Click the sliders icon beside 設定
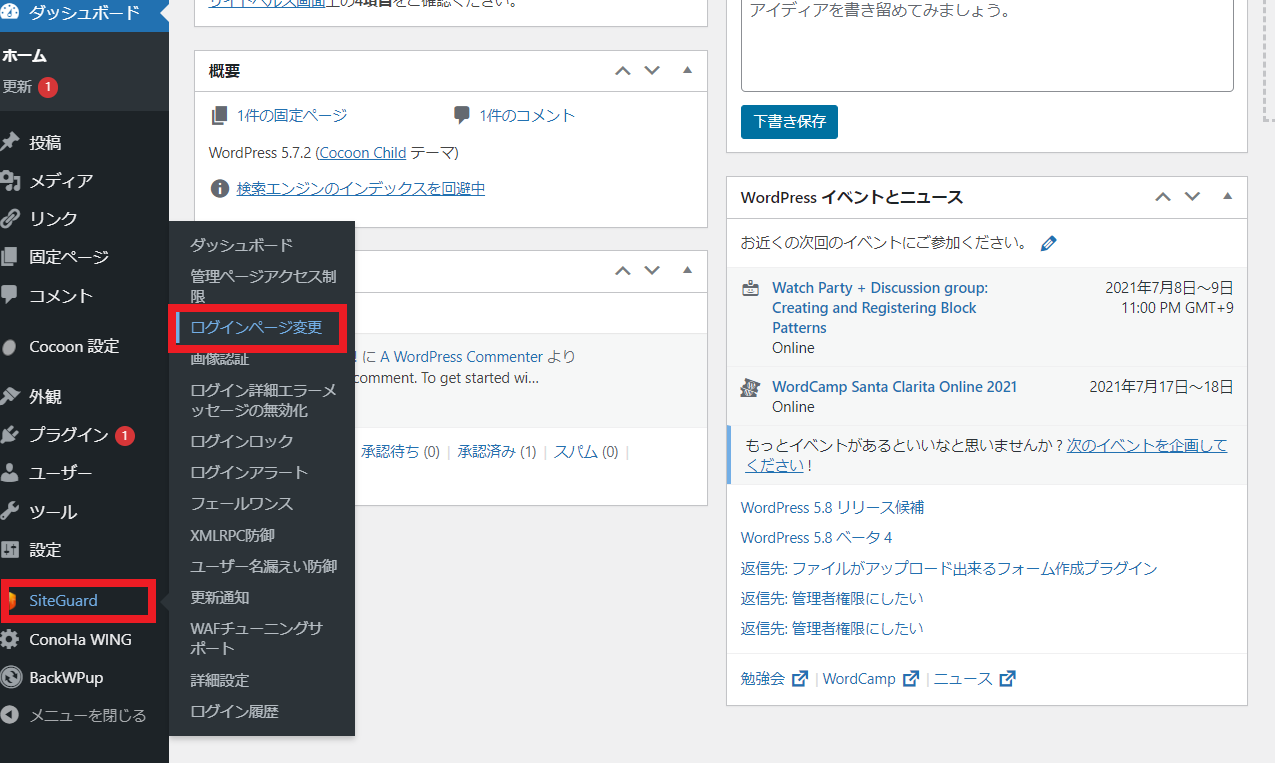The height and width of the screenshot is (763, 1275). tap(10, 550)
